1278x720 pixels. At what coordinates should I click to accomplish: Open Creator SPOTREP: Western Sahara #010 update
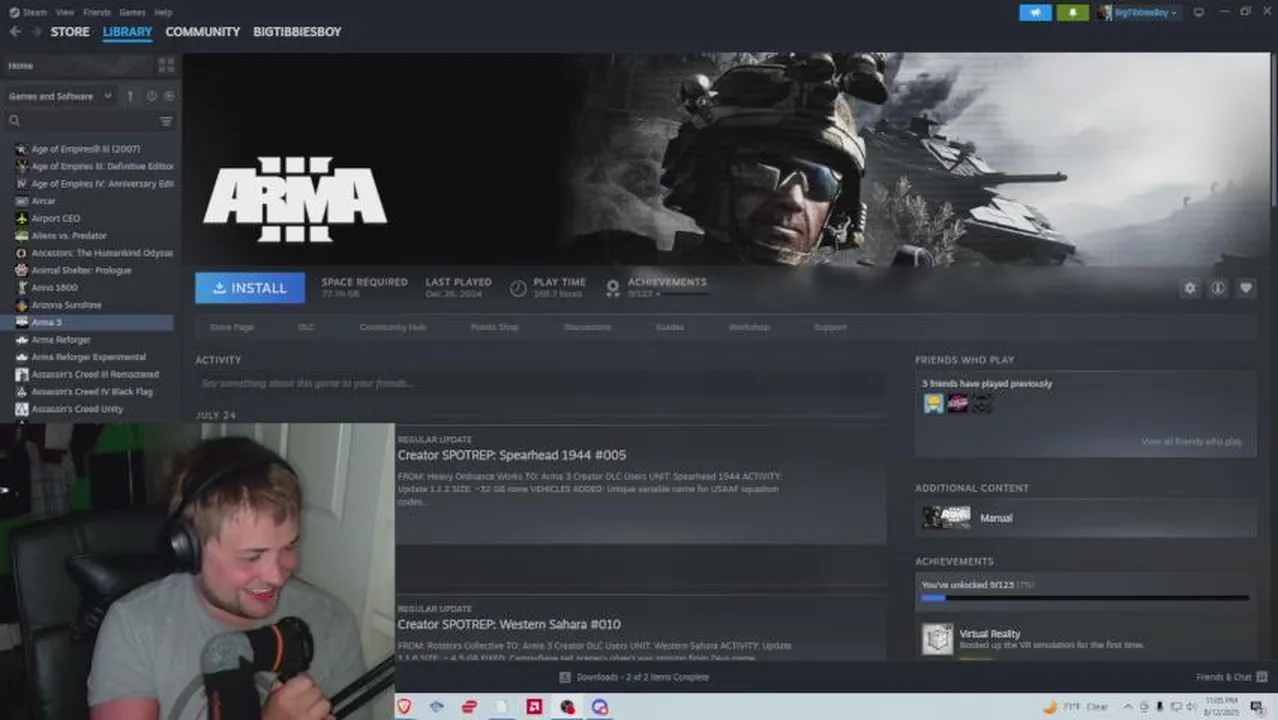[x=509, y=624]
